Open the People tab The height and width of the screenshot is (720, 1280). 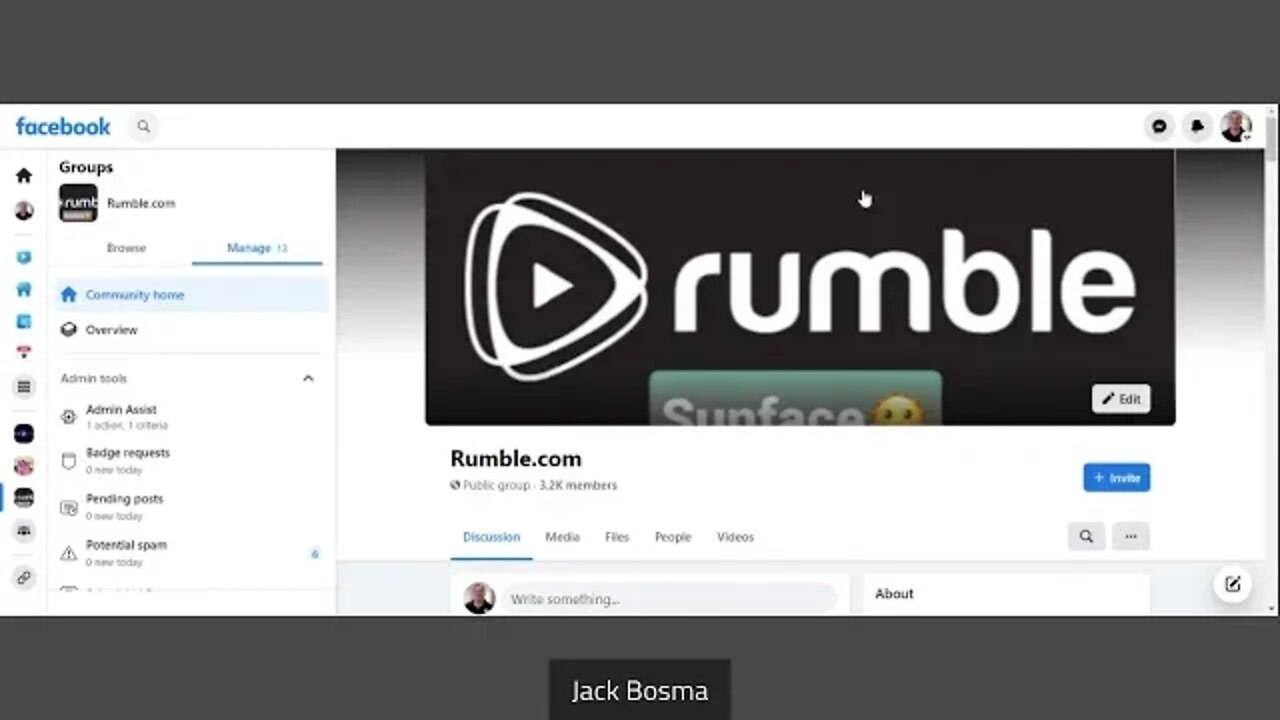click(673, 537)
